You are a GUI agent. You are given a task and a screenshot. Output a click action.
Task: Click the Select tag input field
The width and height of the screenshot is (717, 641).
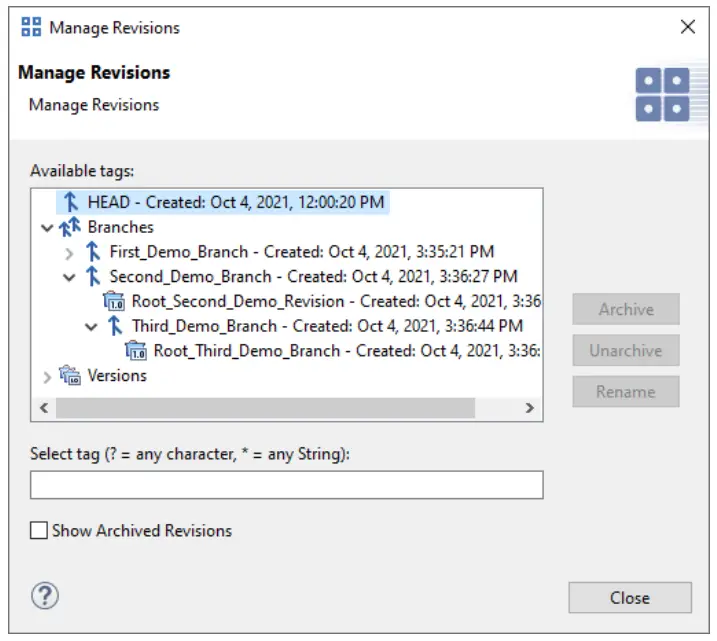tap(286, 485)
